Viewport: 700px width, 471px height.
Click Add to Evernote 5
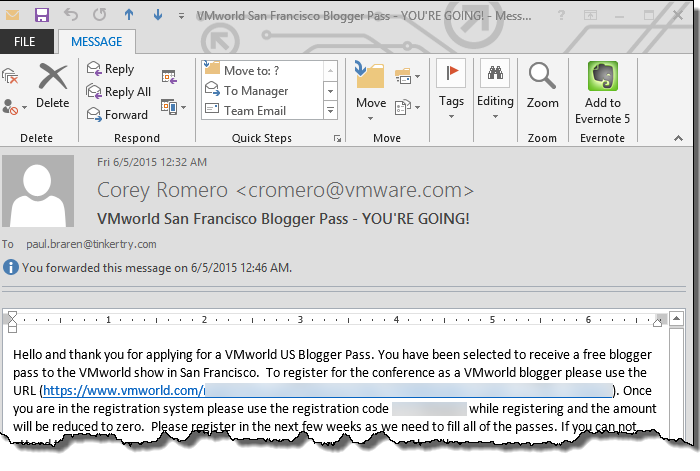[603, 92]
